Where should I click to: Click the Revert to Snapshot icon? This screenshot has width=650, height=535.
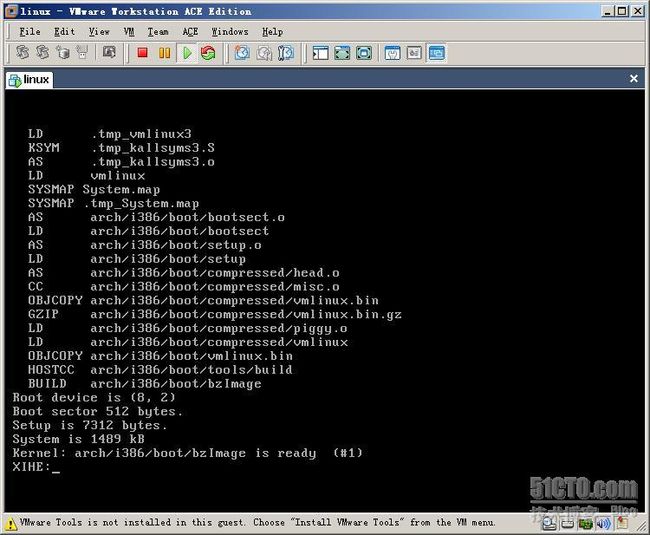pyautogui.click(x=264, y=53)
